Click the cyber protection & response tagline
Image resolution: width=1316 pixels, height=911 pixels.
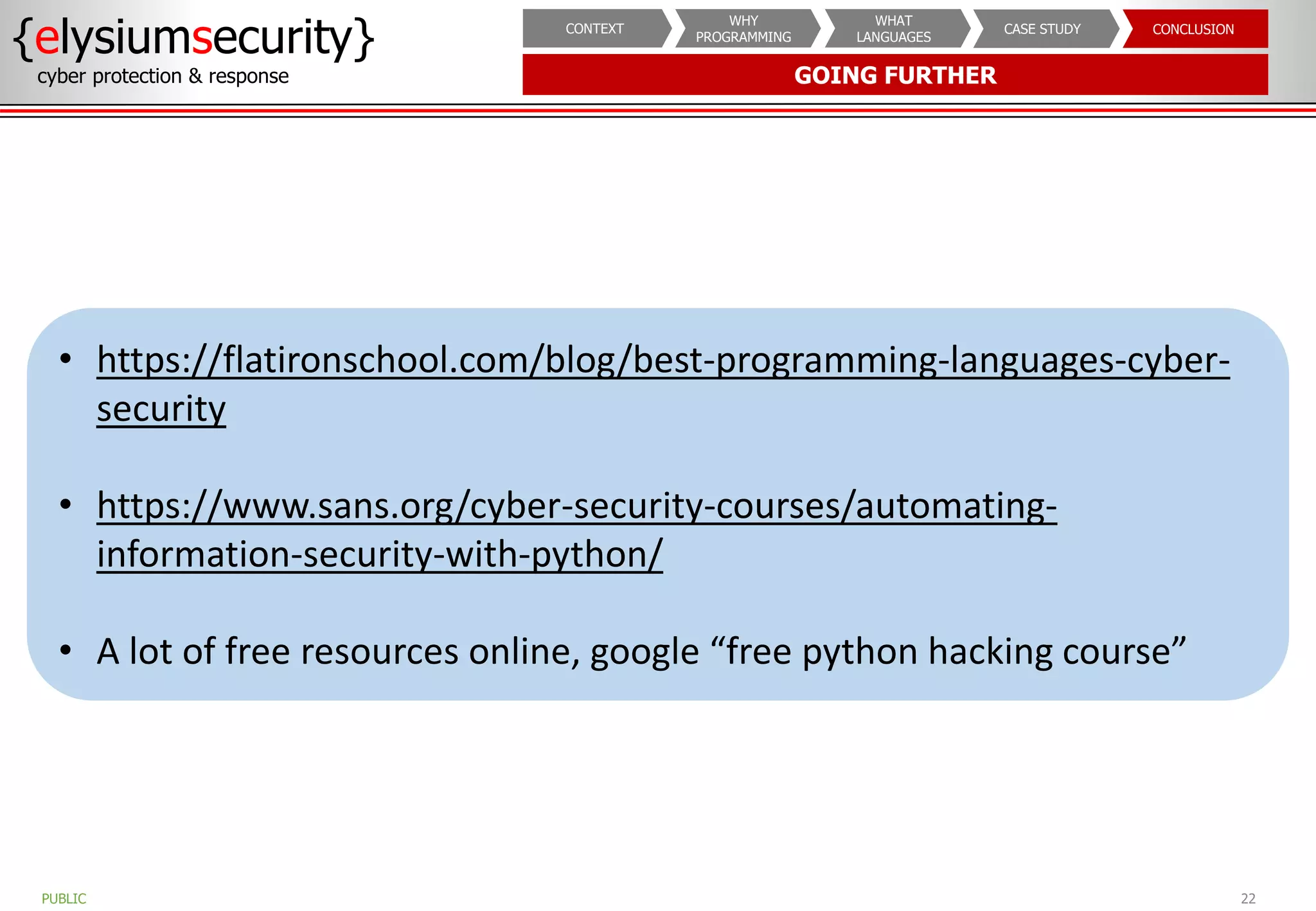click(163, 76)
